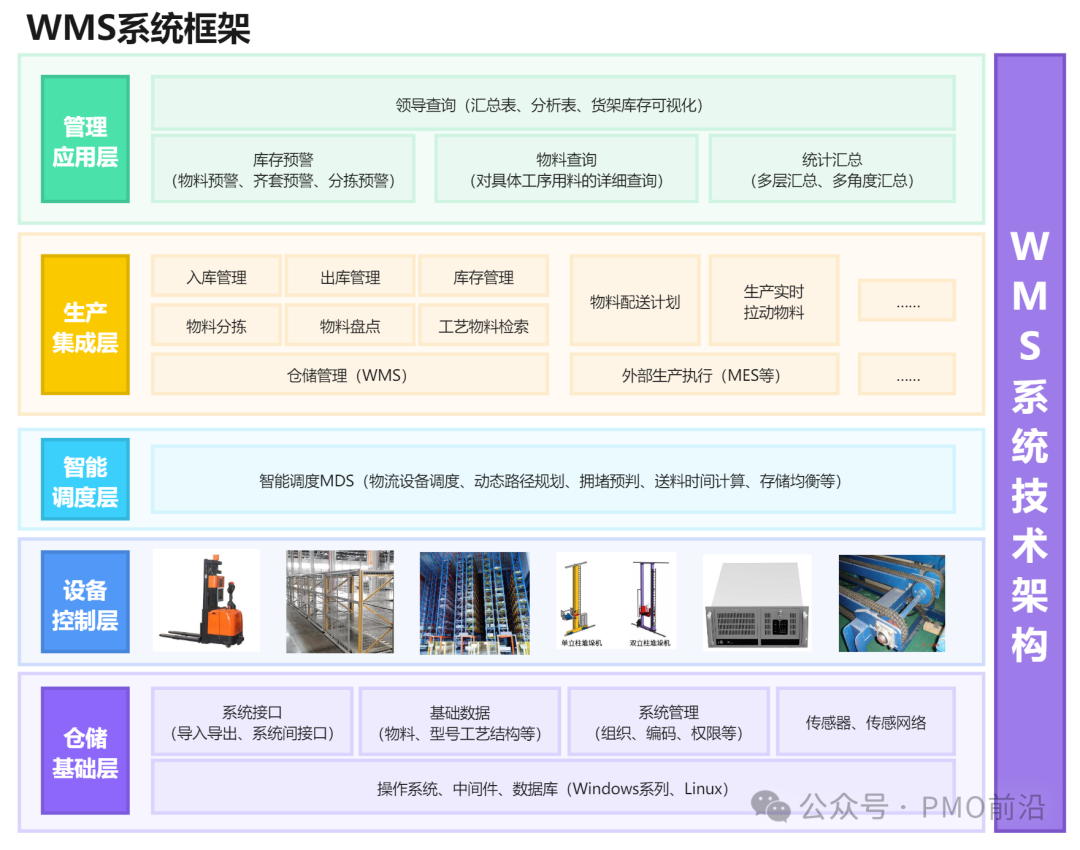The height and width of the screenshot is (850, 1080).
Task: Click the 仓储管理（WMS）button
Action: tap(349, 375)
